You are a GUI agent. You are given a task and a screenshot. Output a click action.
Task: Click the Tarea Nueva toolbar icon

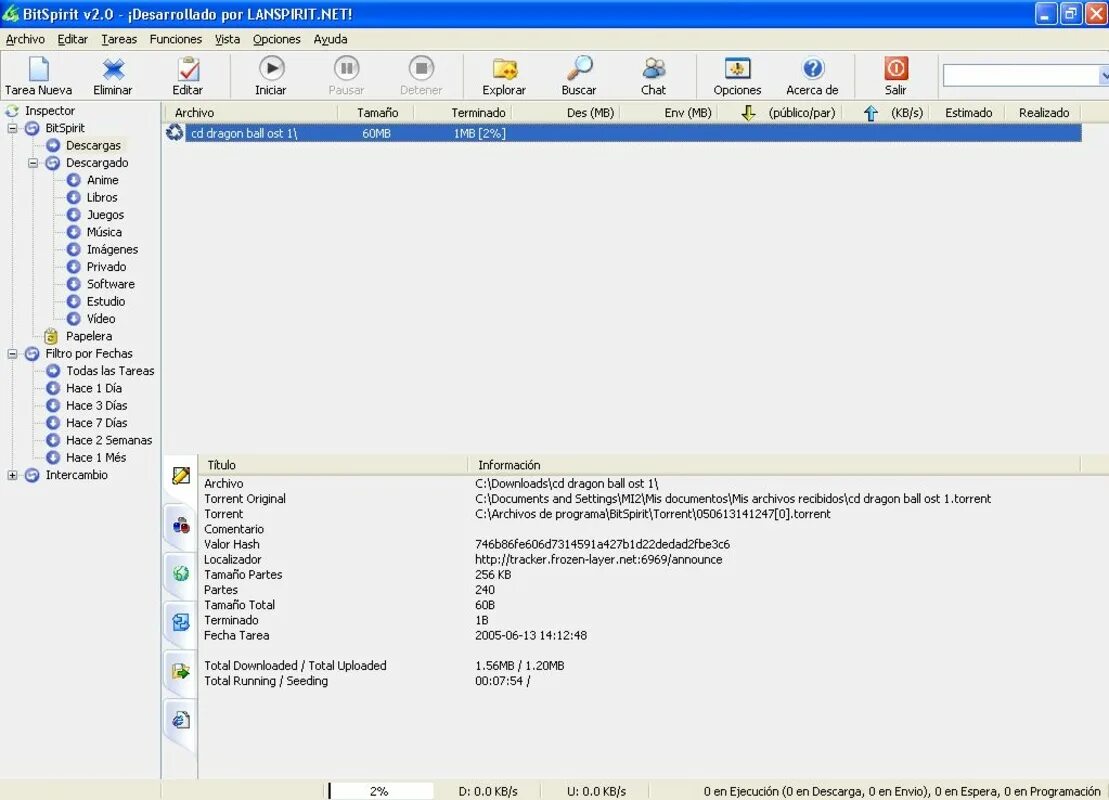click(x=38, y=69)
